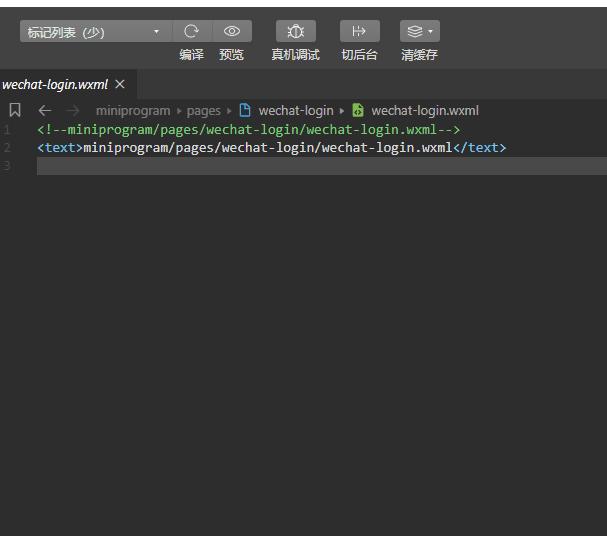The width and height of the screenshot is (607, 536).
Task: Click the 编译 label
Action: point(192,55)
